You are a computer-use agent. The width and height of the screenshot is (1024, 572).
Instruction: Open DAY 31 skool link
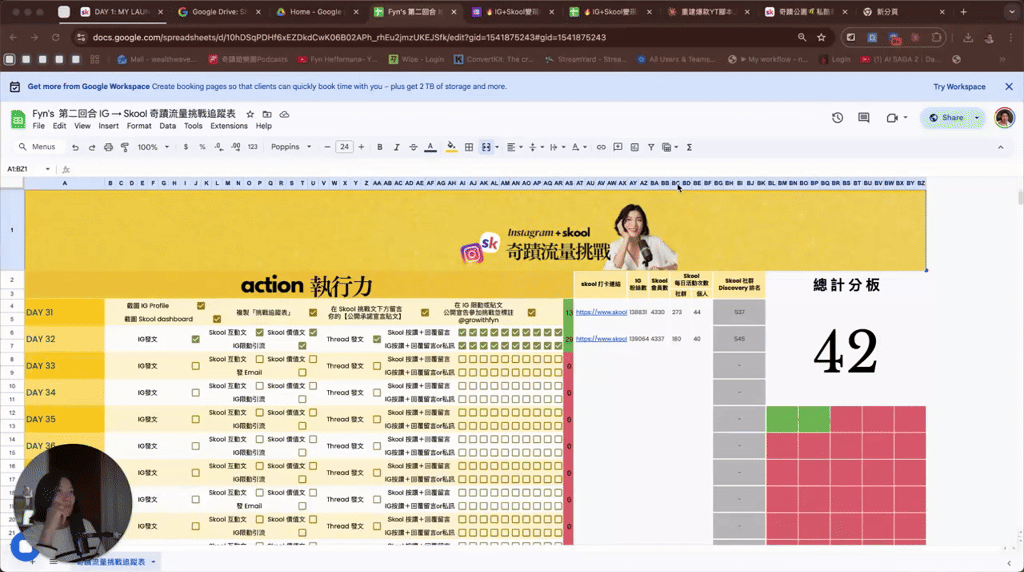coord(601,312)
